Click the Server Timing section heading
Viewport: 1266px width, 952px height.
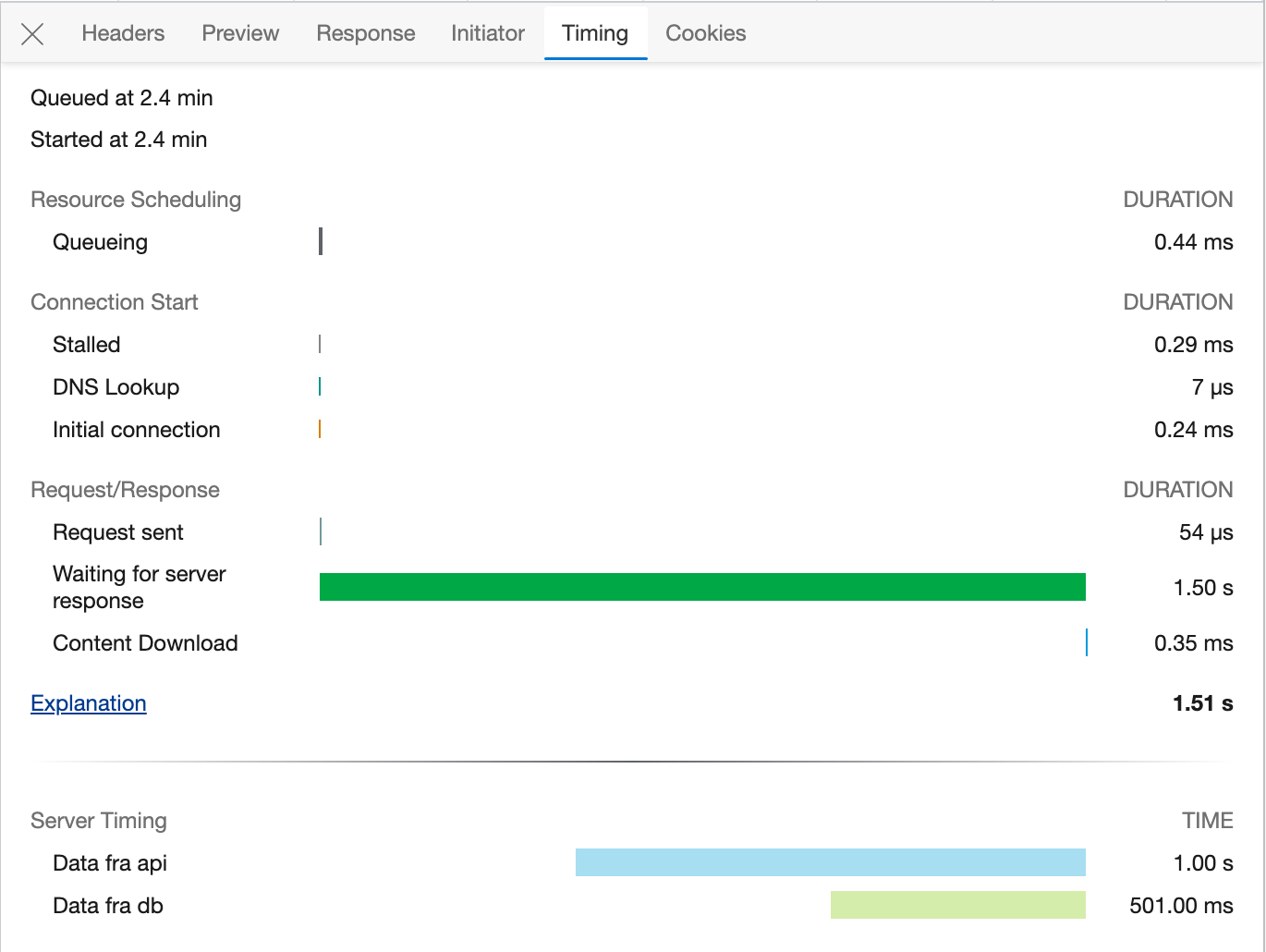click(x=99, y=821)
